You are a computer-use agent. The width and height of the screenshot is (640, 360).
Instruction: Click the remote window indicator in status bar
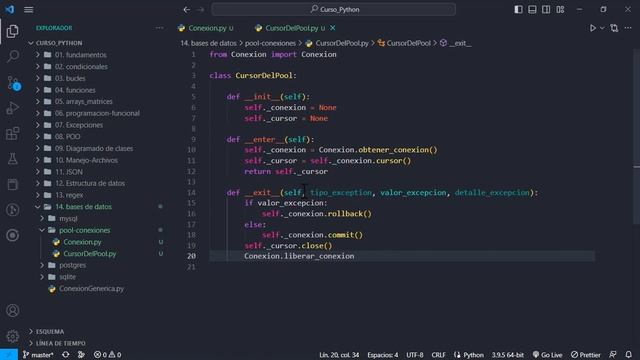9,355
